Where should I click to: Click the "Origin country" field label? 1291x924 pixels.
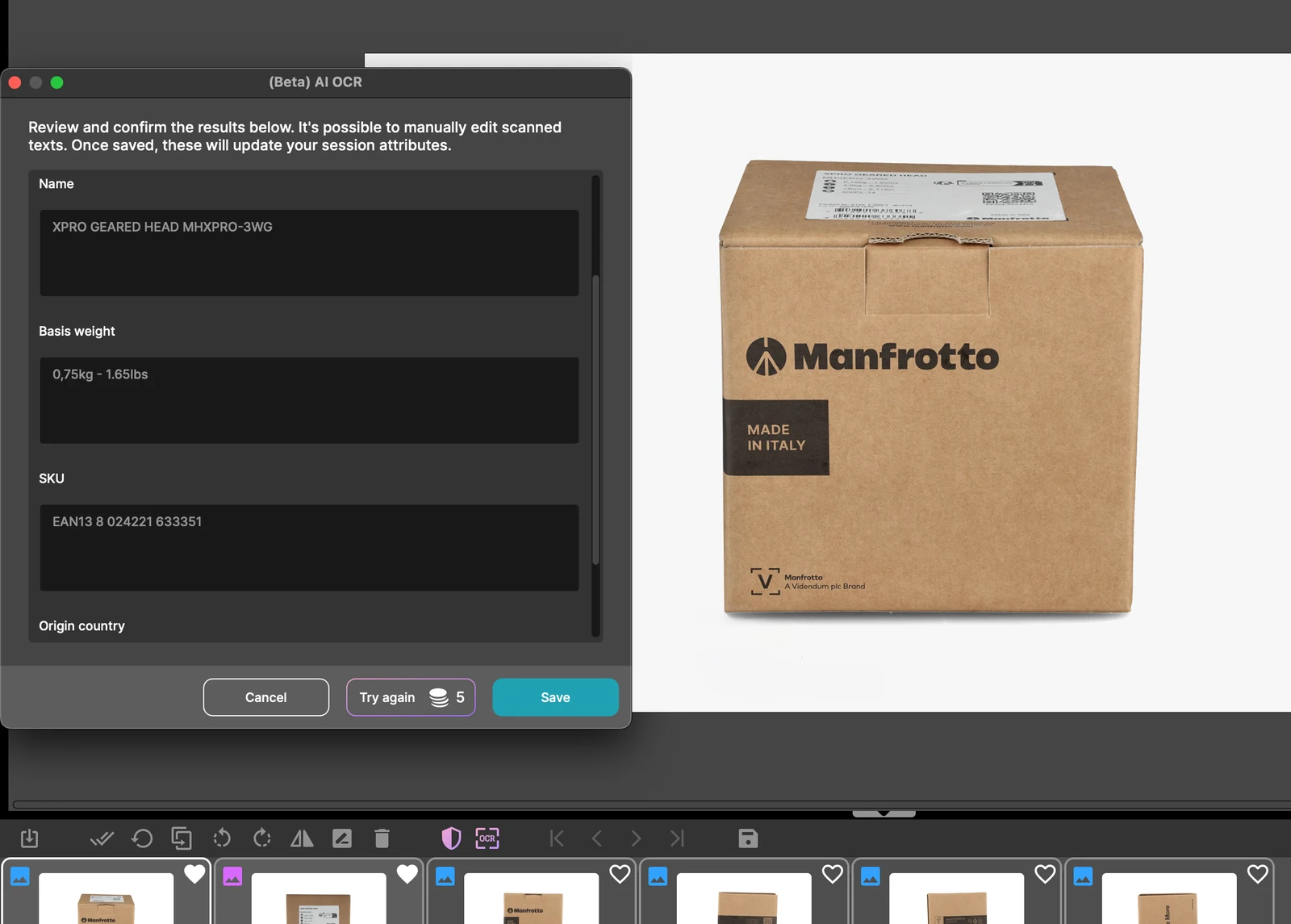tap(81, 626)
